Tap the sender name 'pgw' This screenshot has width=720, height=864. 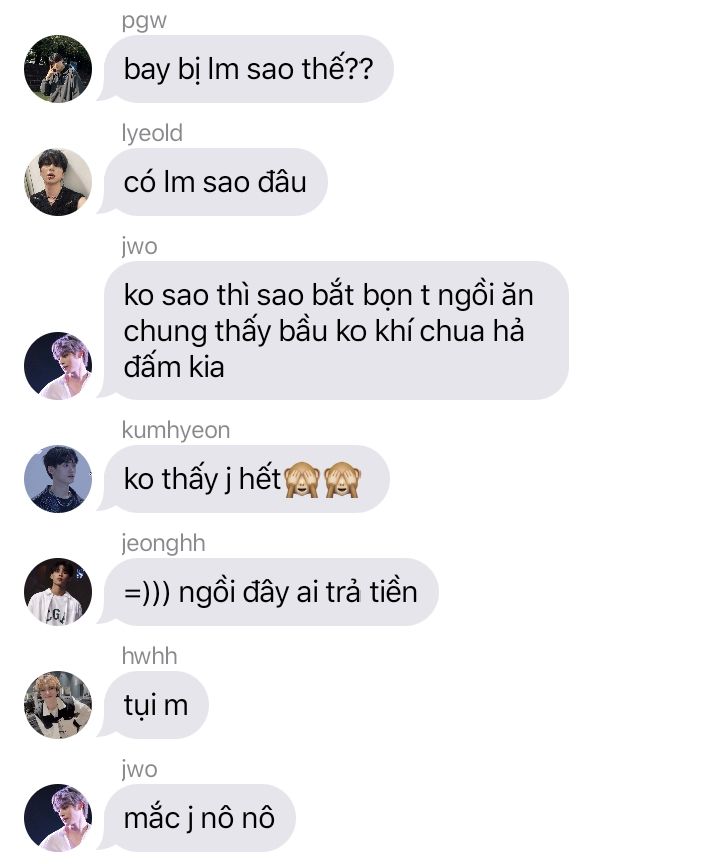144,21
